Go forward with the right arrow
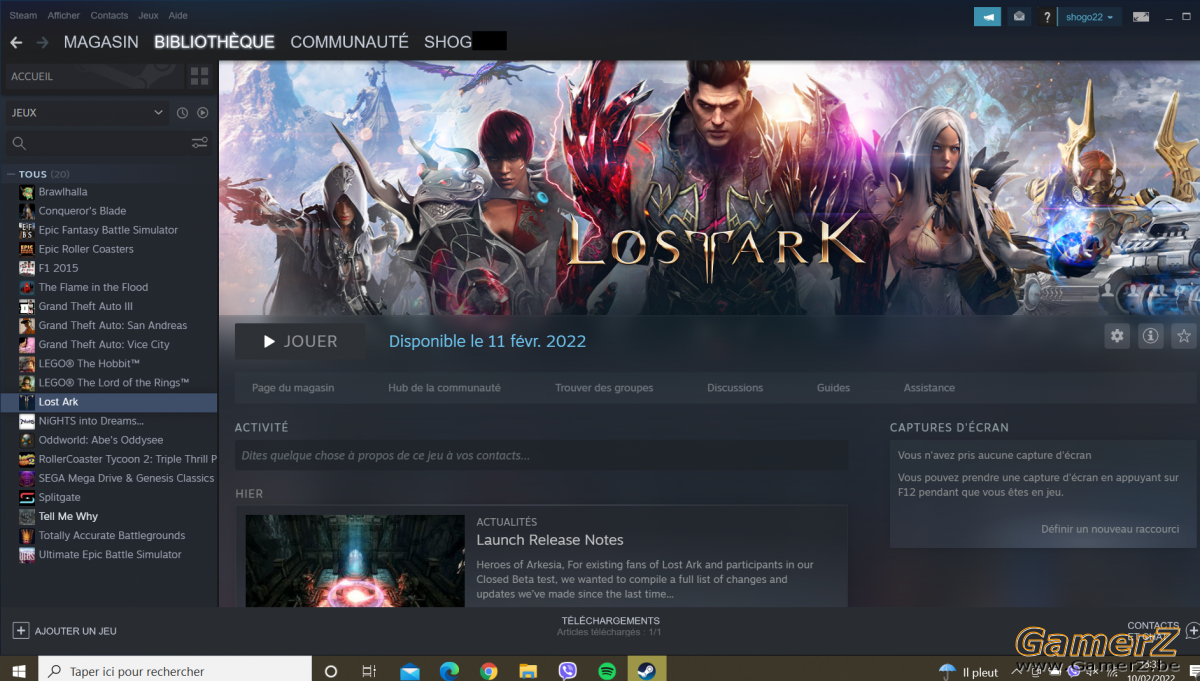Viewport: 1200px width, 681px height. click(42, 42)
